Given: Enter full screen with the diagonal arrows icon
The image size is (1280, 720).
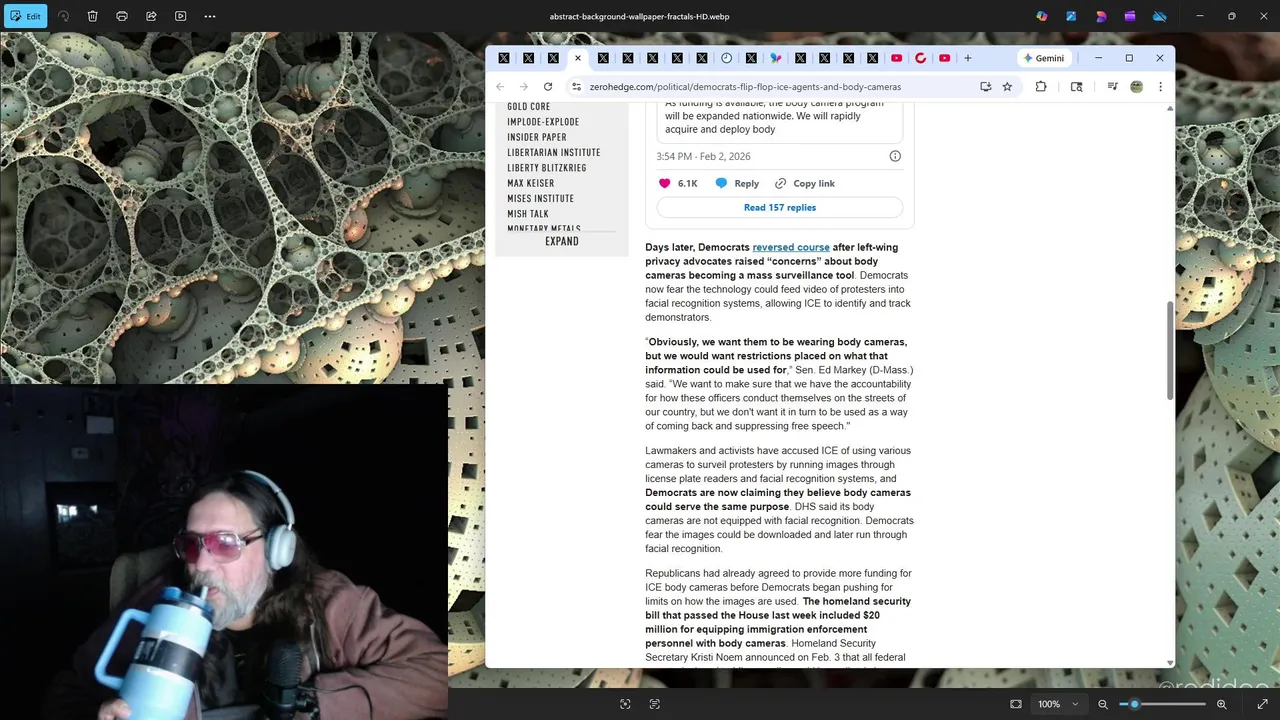Looking at the screenshot, I should coord(1262,704).
